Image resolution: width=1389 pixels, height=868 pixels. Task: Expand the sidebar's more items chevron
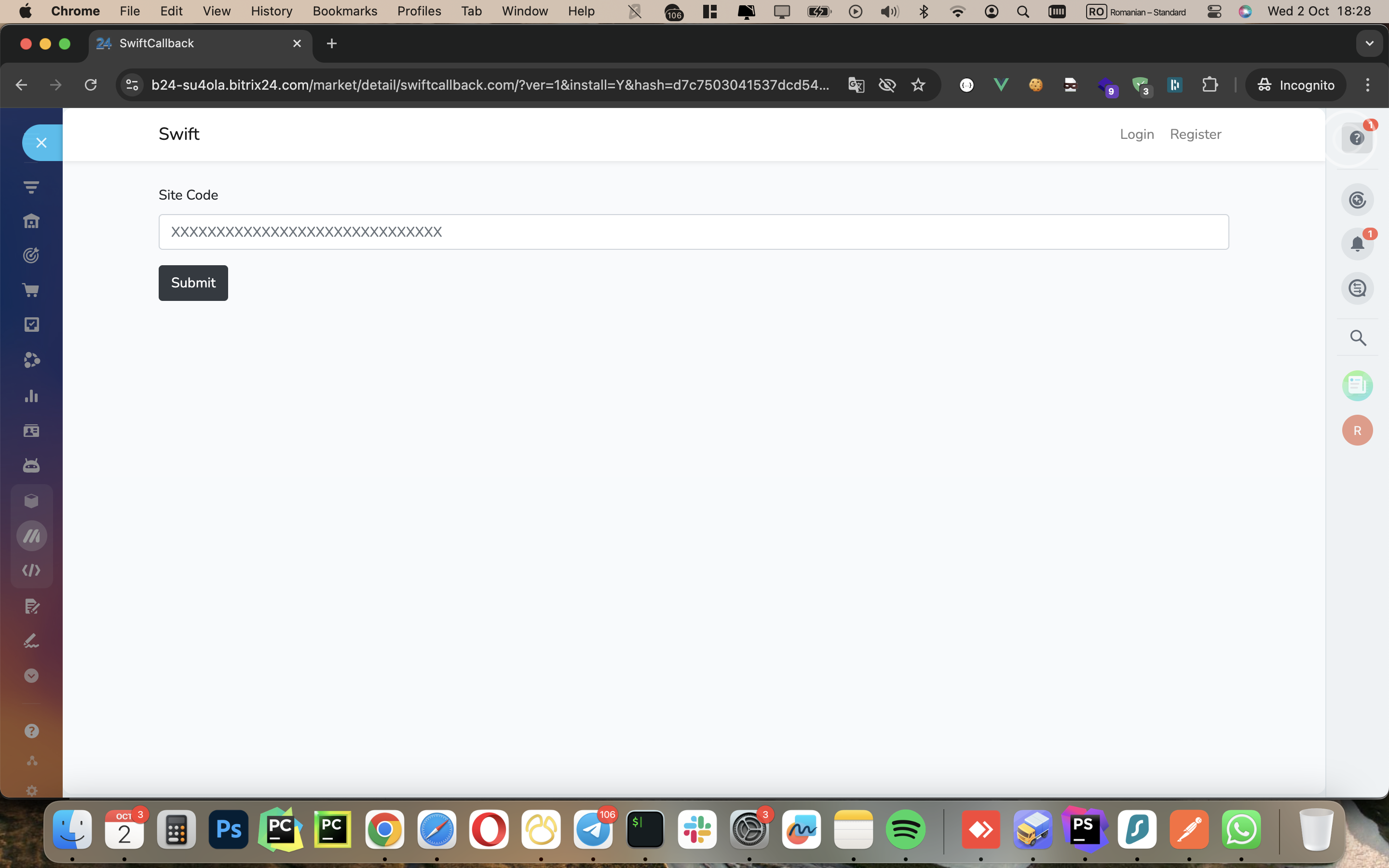pos(31,676)
